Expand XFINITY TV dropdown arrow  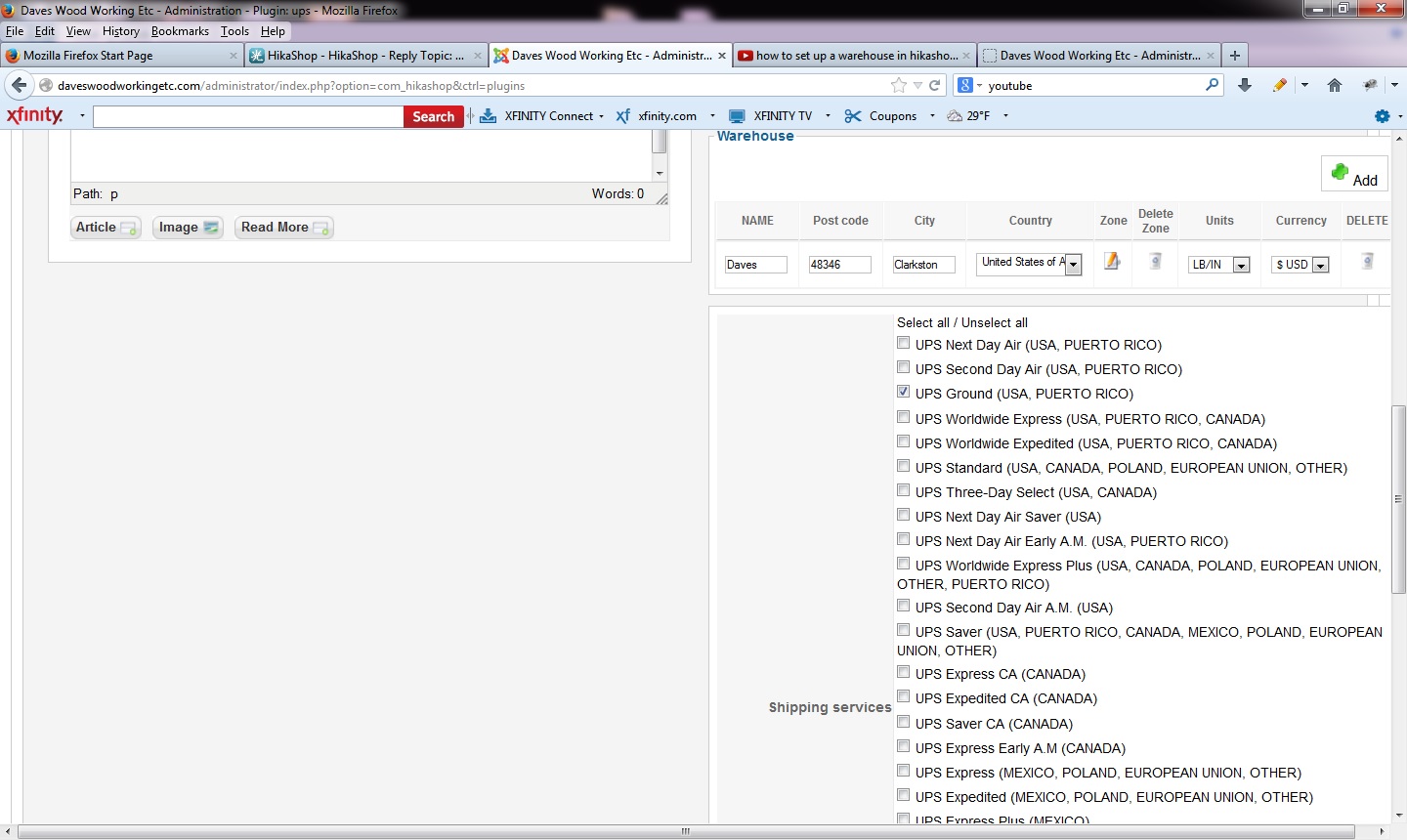pyautogui.click(x=828, y=116)
